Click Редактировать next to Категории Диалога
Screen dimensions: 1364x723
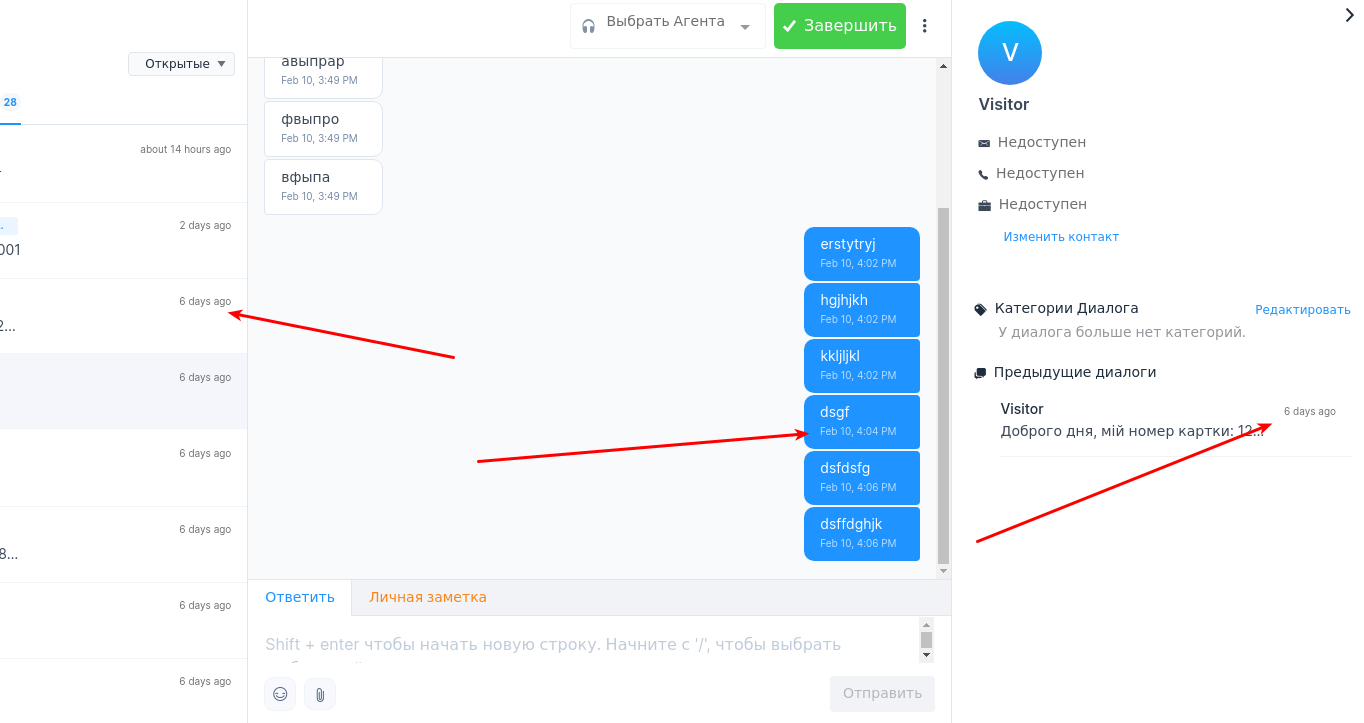pyautogui.click(x=1302, y=309)
